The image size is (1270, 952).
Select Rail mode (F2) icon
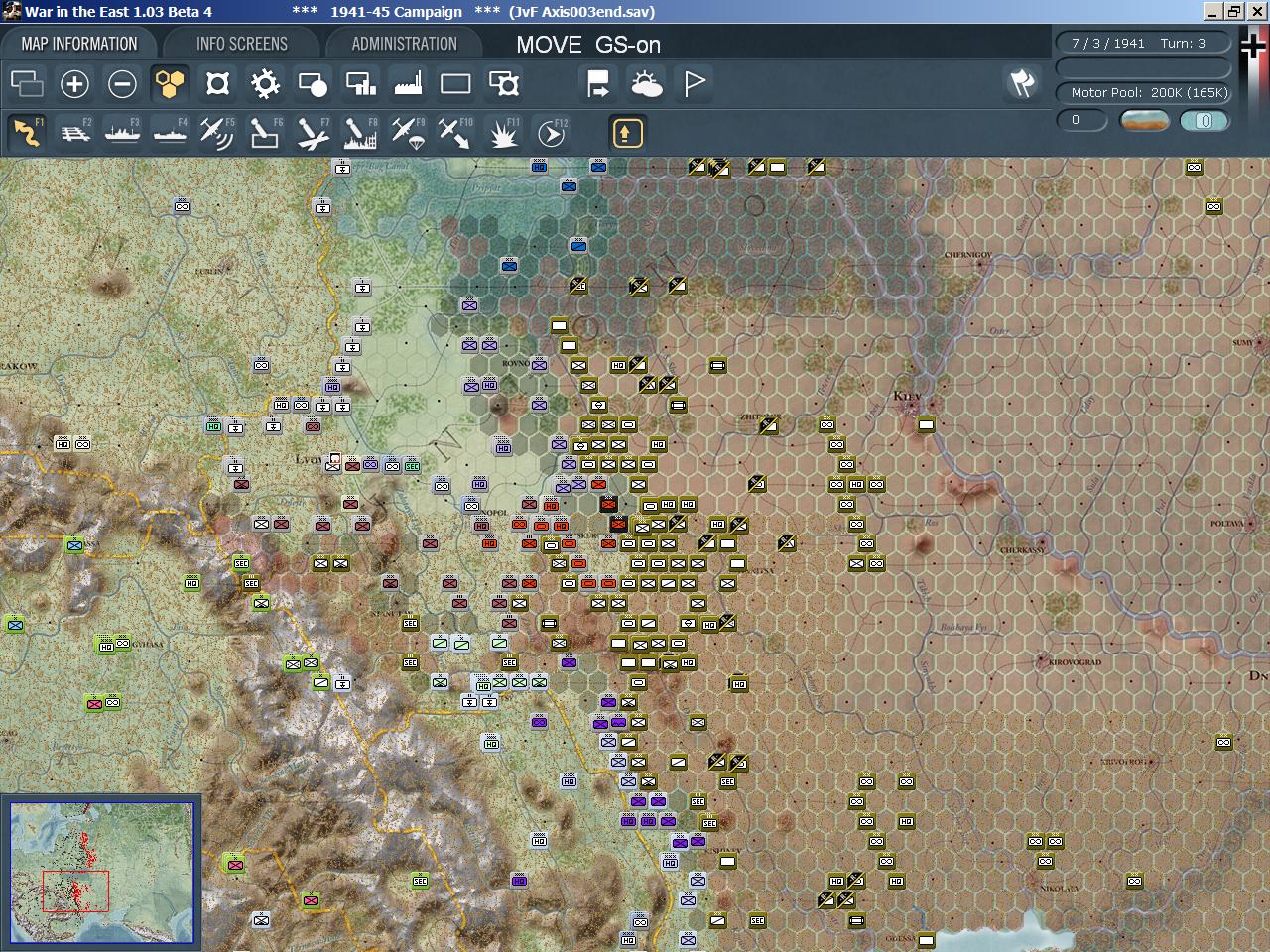coord(75,133)
